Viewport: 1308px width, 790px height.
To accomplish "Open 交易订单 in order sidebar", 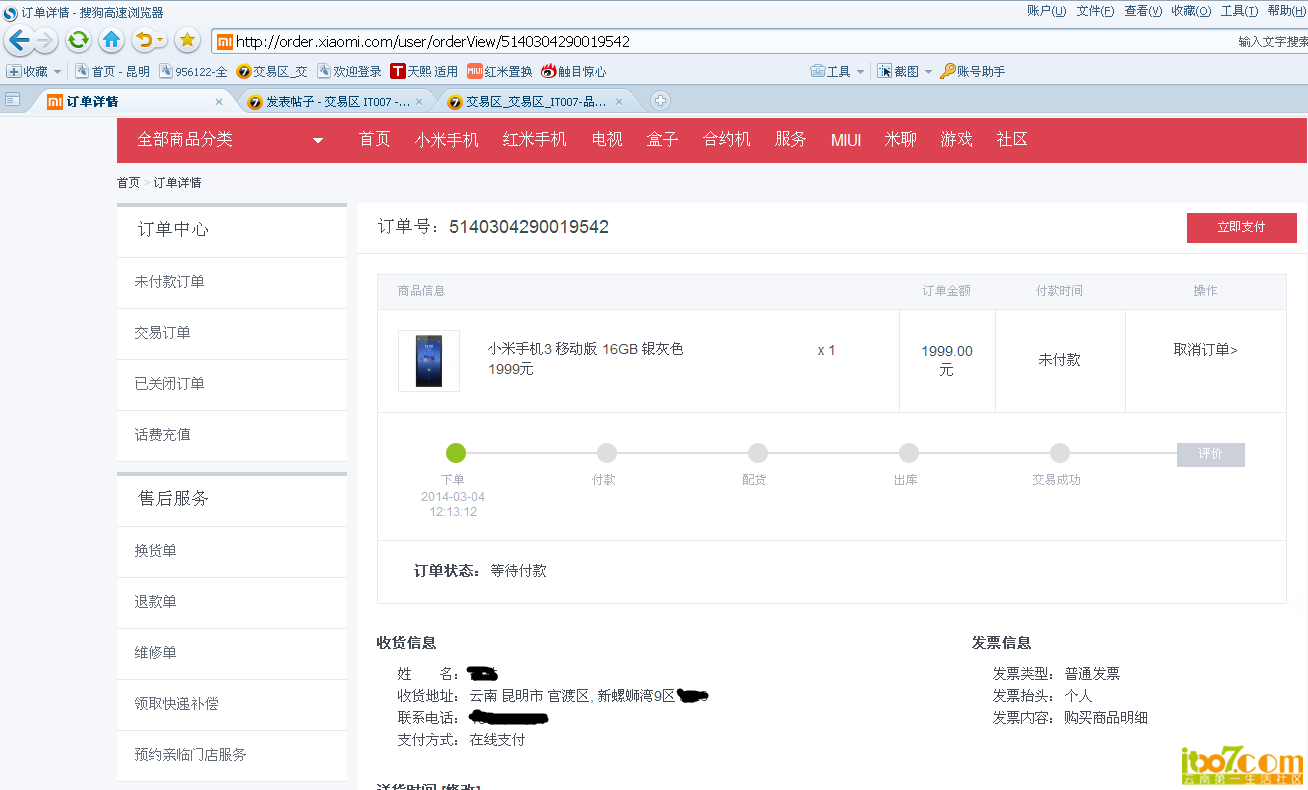I will 162,333.
